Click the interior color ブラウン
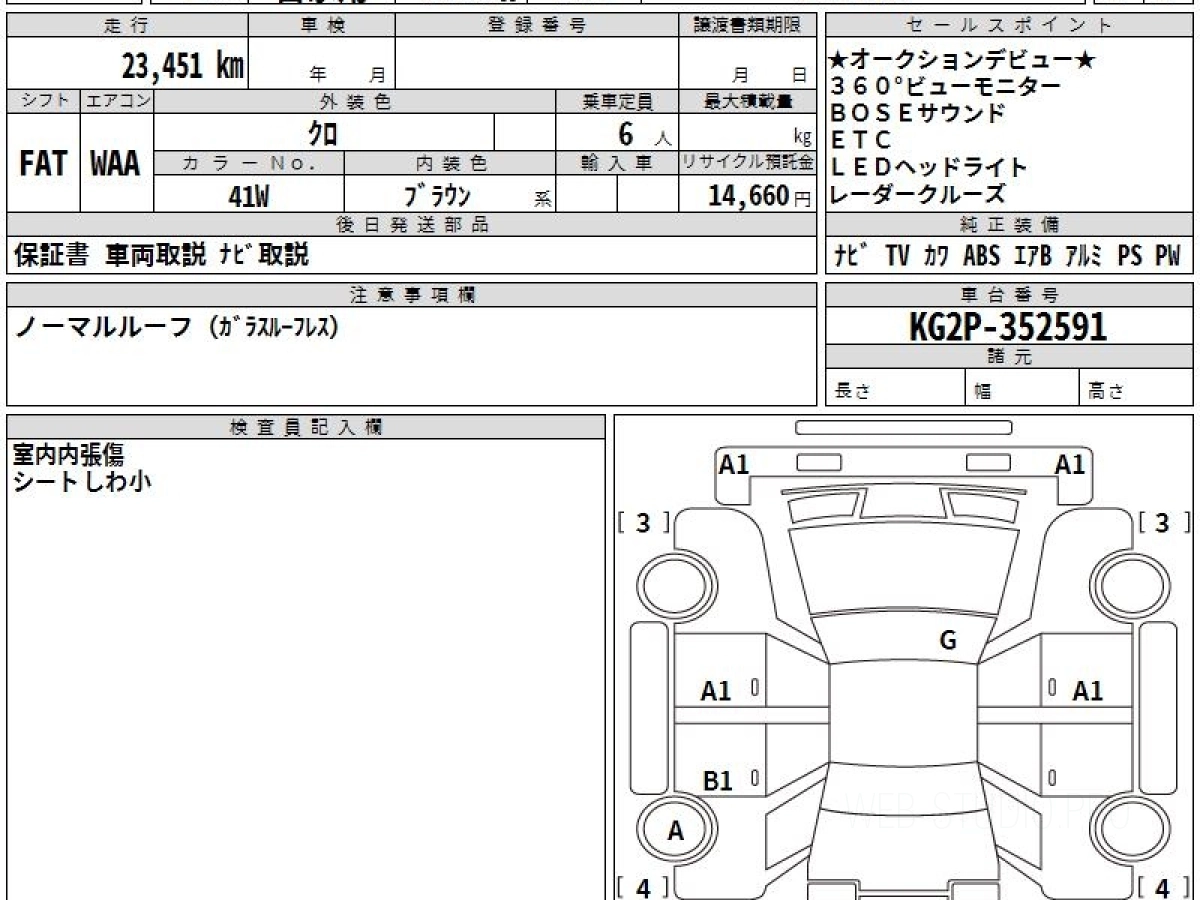The width and height of the screenshot is (1200, 900). [x=436, y=195]
